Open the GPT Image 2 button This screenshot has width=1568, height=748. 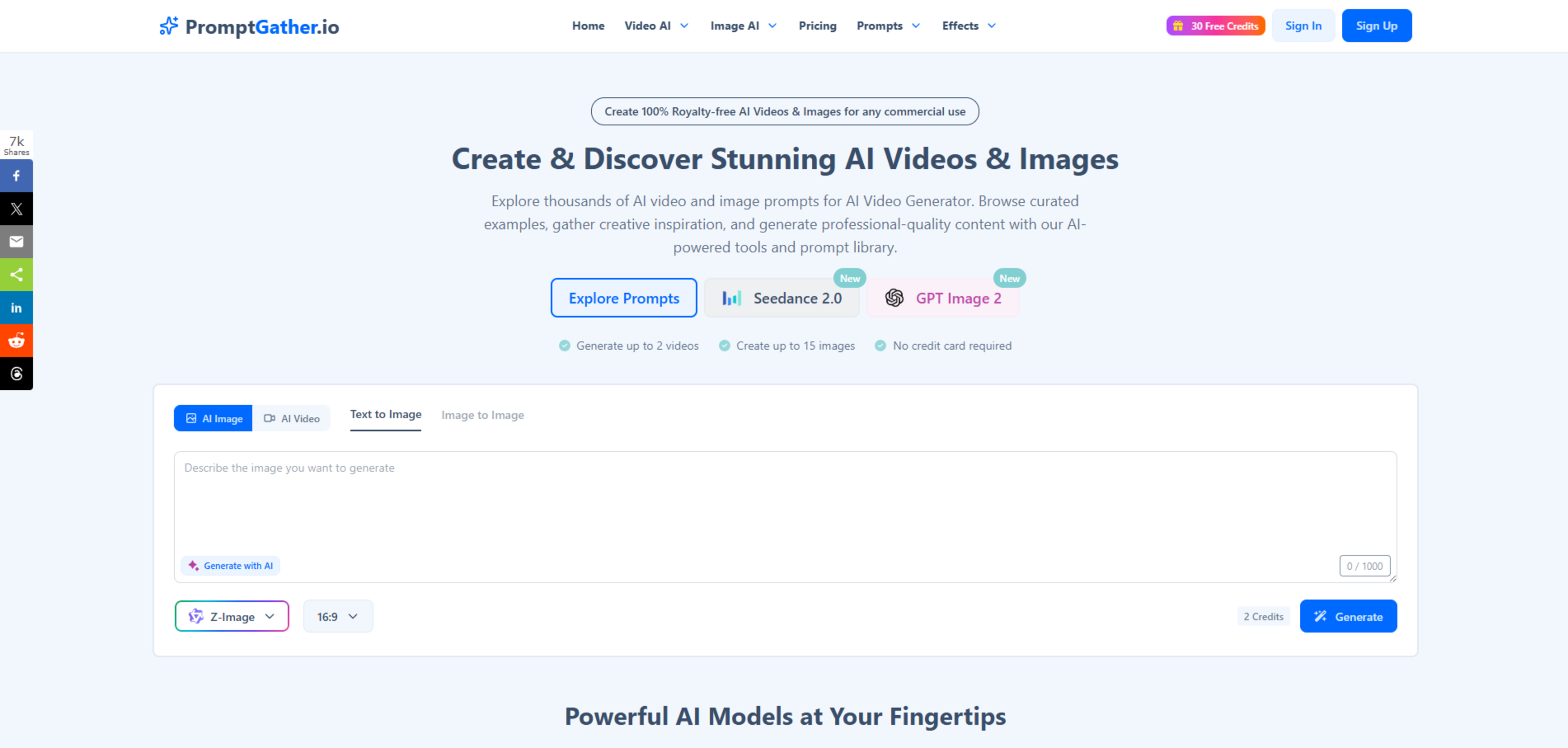tap(942, 298)
